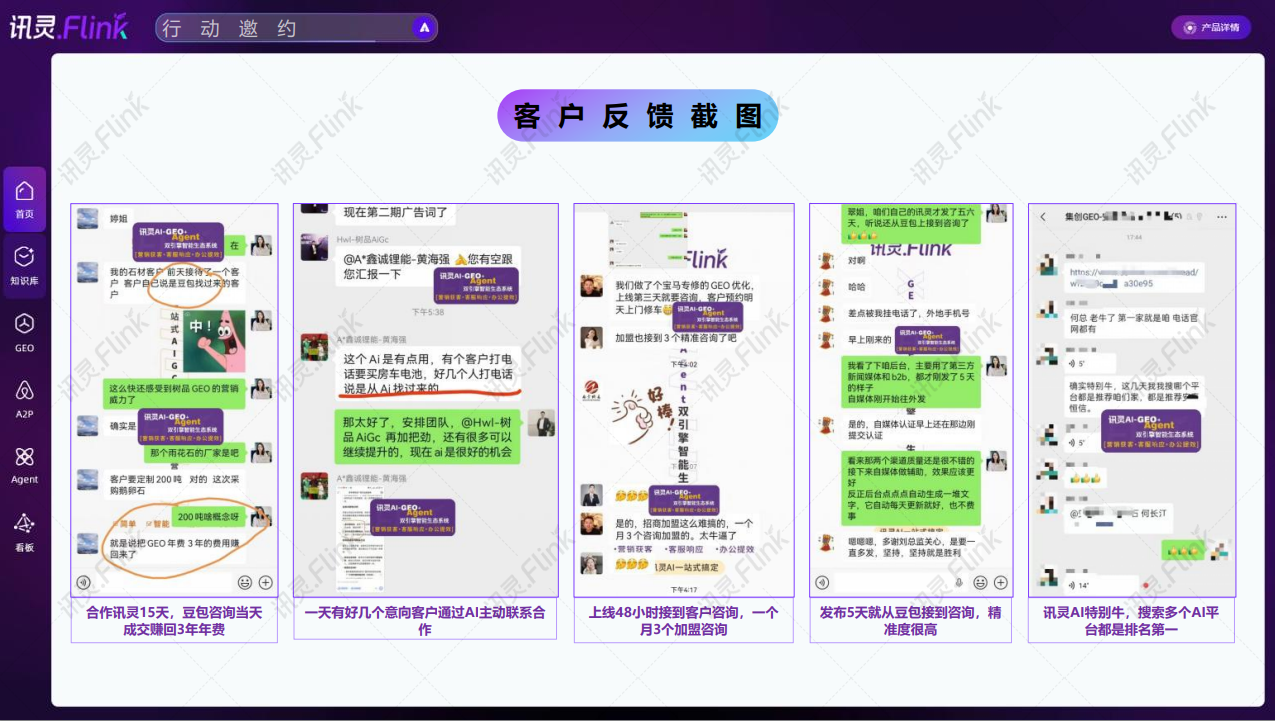The image size is (1275, 721).
Task: Open the fifth chat screenshot 集创GEO group
Action: tap(1132, 400)
